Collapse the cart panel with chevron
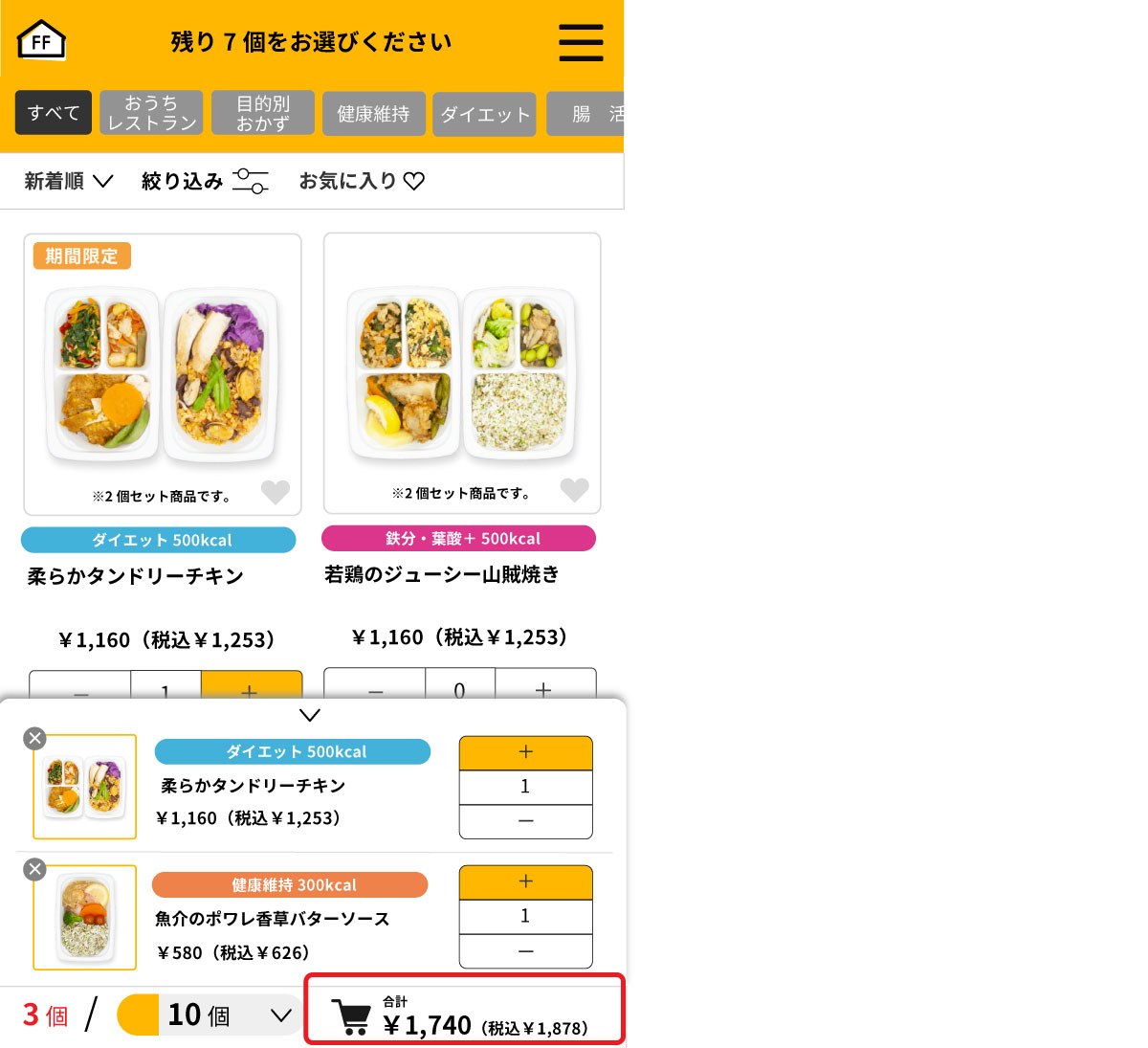This screenshot has width=1148, height=1048. 310,715
